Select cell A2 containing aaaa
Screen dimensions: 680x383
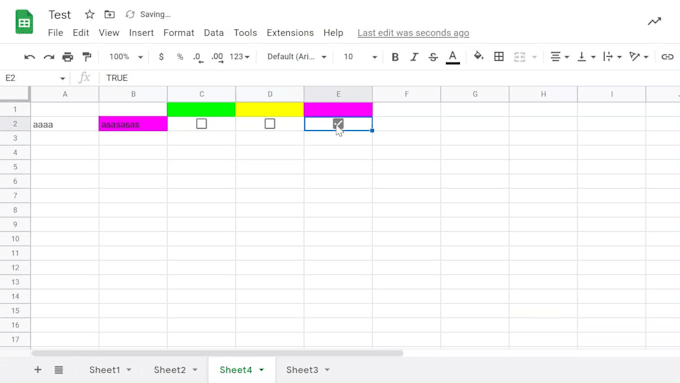click(x=65, y=124)
